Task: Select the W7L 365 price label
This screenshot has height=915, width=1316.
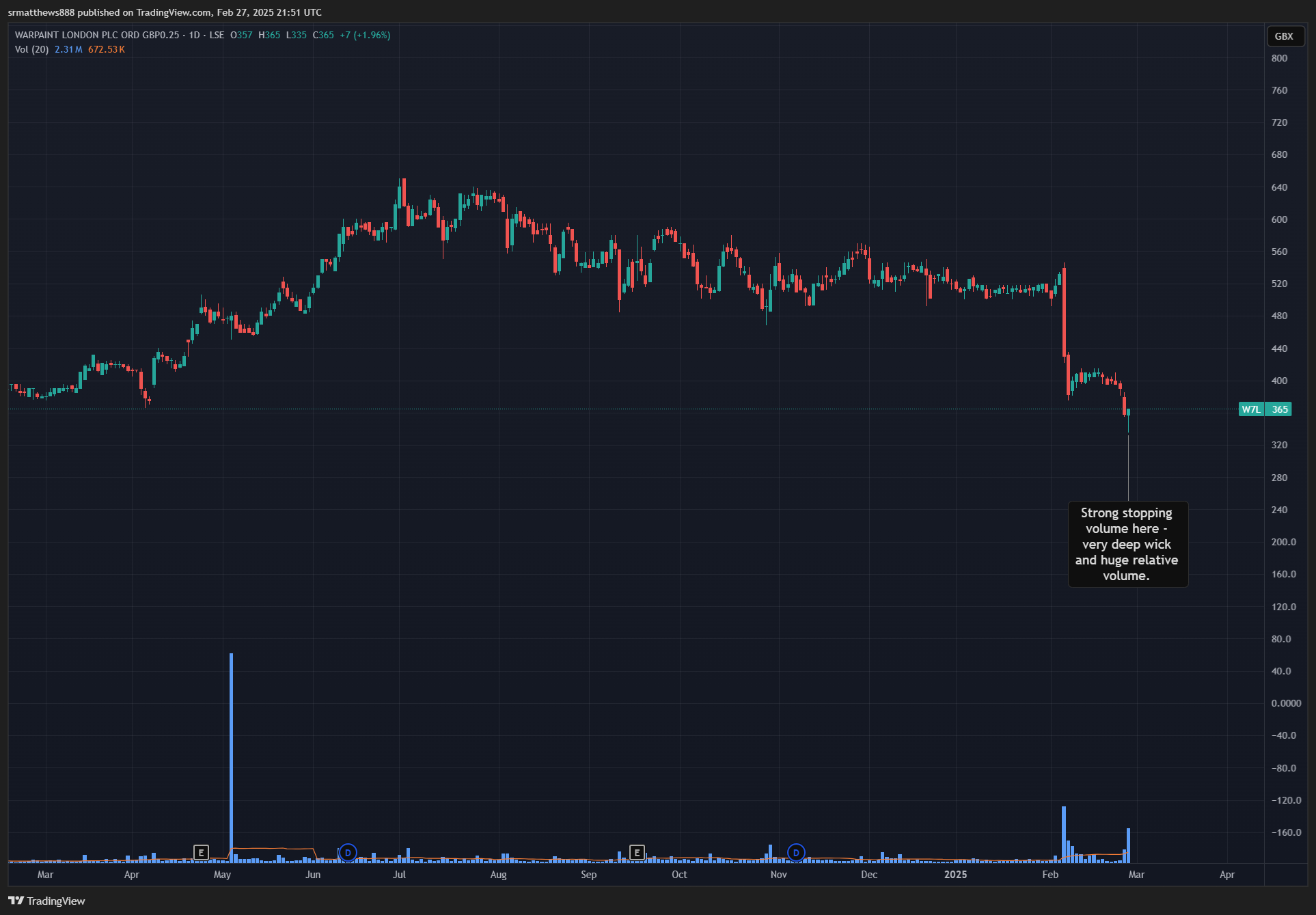Action: pos(1265,409)
